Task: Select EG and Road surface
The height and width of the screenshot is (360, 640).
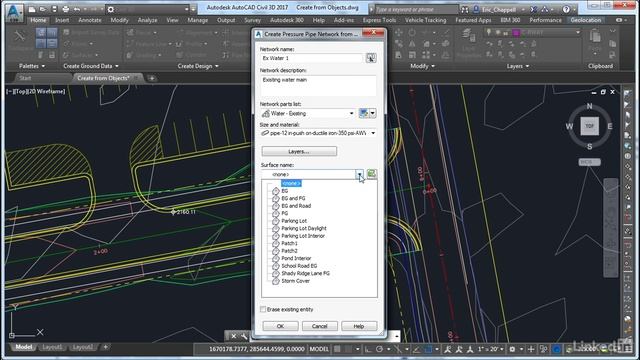Action: [296, 206]
